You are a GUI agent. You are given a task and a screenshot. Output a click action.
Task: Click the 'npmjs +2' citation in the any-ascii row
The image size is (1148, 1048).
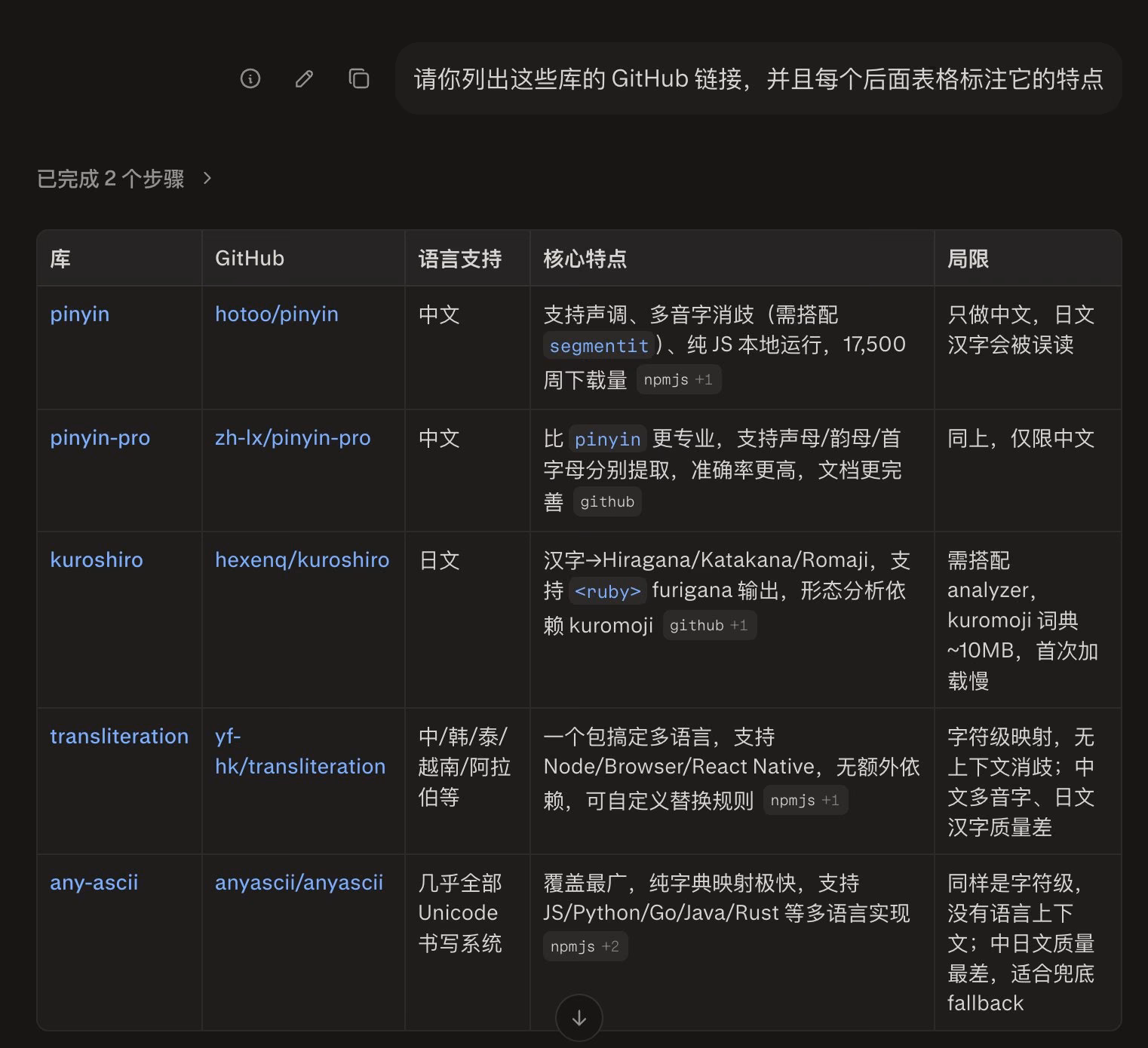[x=585, y=946]
